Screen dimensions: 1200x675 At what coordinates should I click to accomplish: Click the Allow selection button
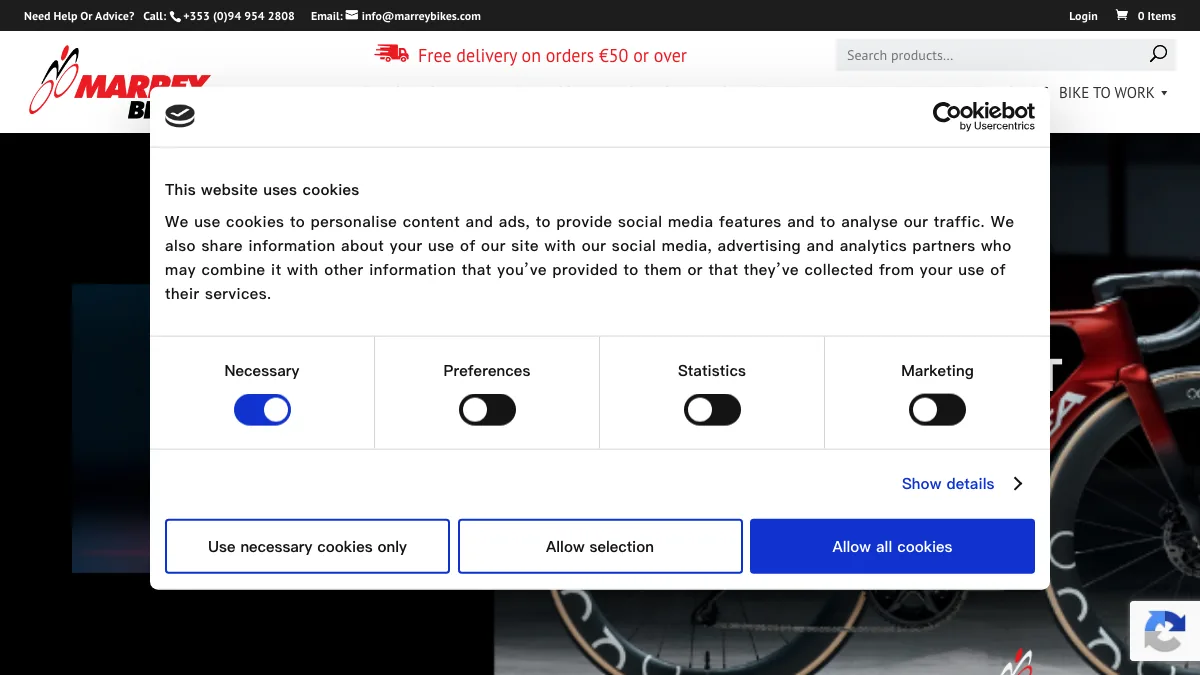pos(600,546)
